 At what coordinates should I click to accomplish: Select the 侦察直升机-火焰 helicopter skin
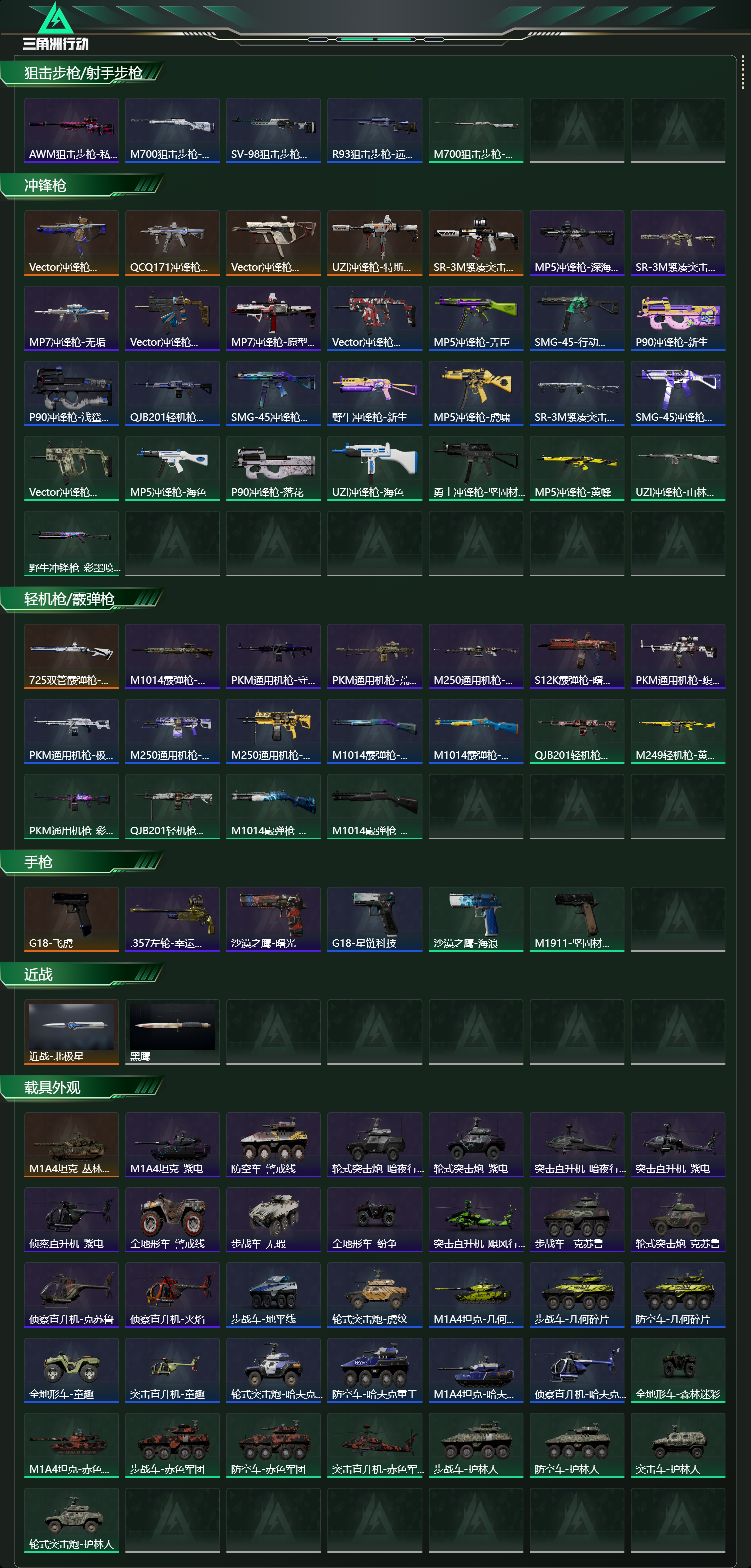pyautogui.click(x=172, y=1294)
